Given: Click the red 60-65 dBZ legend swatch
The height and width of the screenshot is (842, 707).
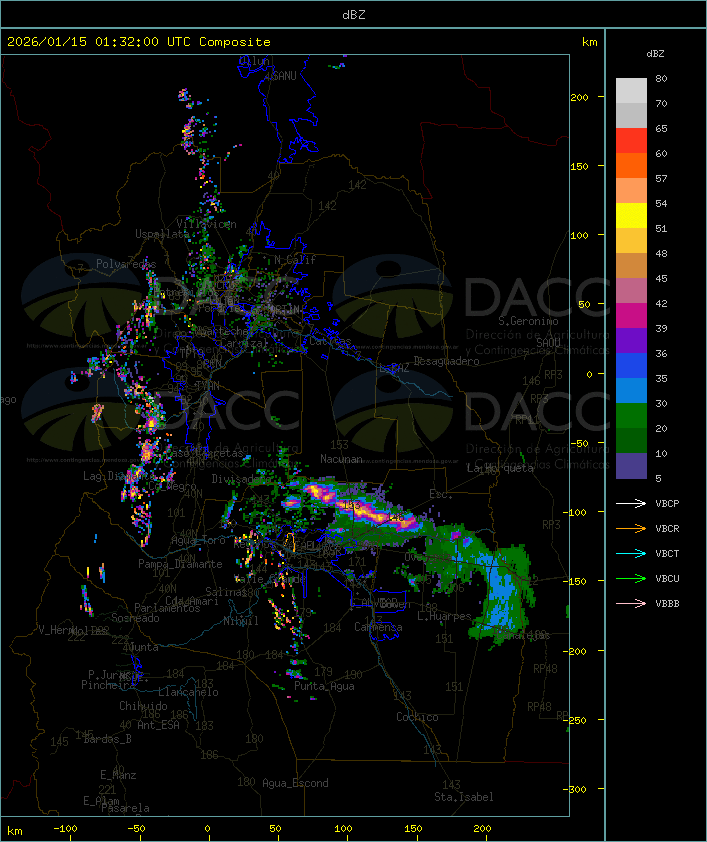Looking at the screenshot, I should [631, 141].
